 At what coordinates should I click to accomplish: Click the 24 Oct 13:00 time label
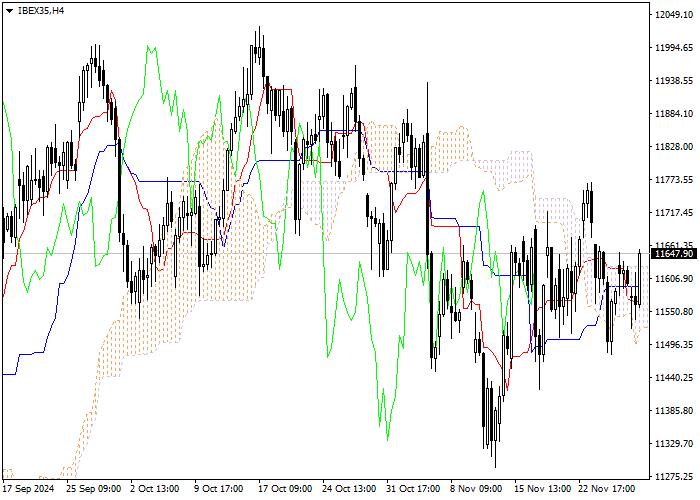click(349, 489)
